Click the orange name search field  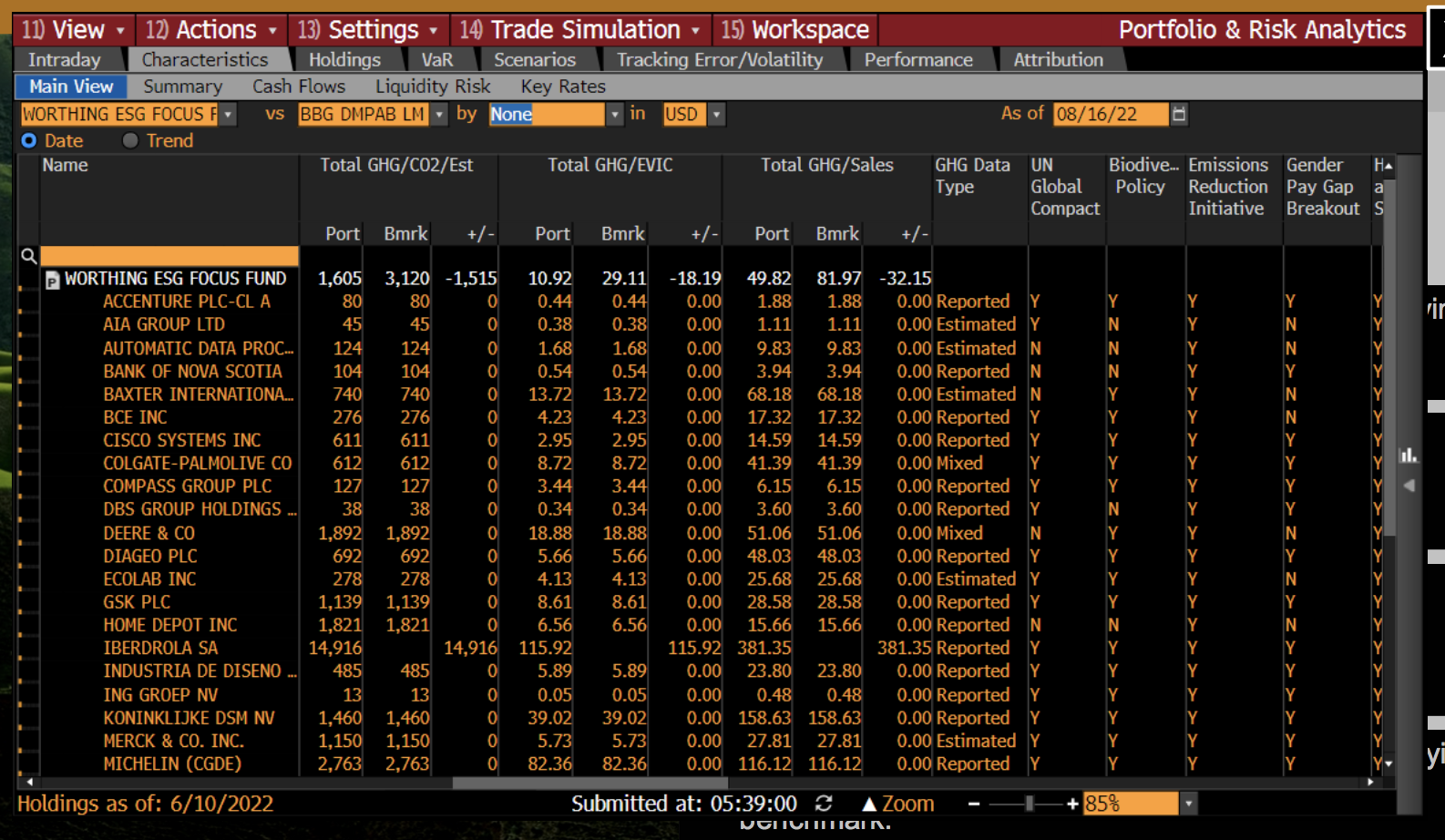coord(169,256)
